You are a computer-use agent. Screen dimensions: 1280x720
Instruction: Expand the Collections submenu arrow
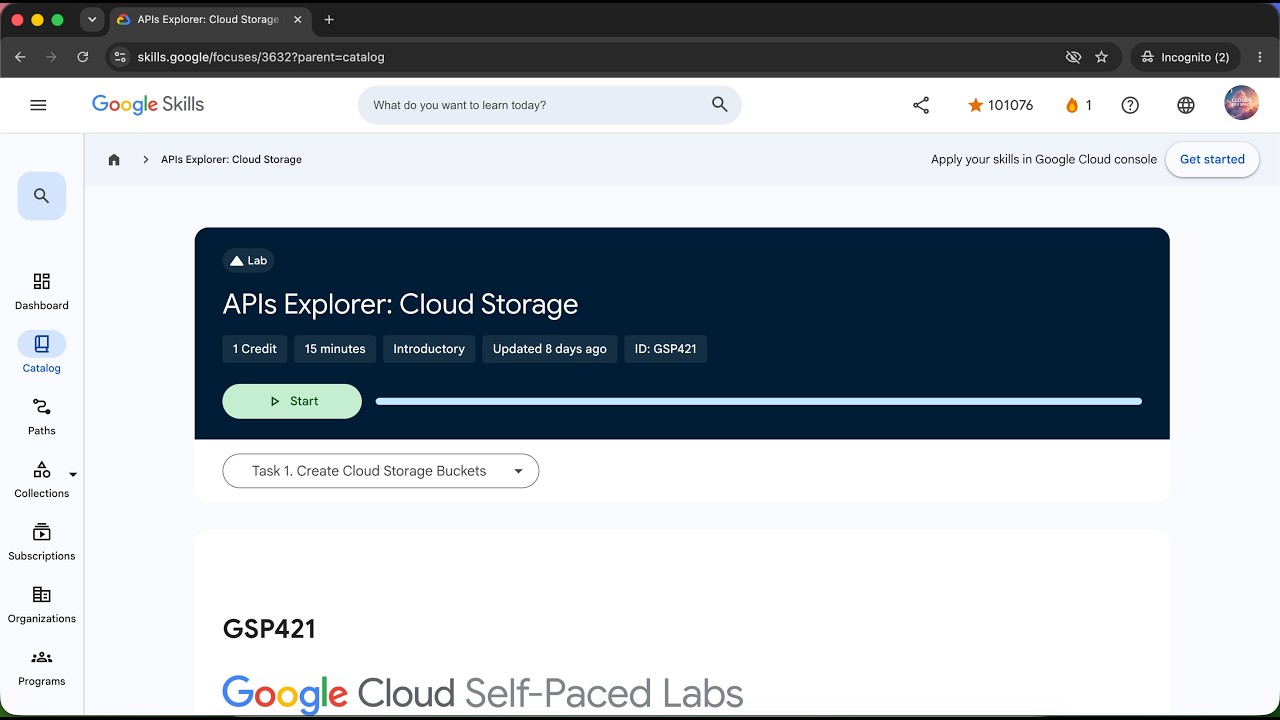pyautogui.click(x=73, y=475)
